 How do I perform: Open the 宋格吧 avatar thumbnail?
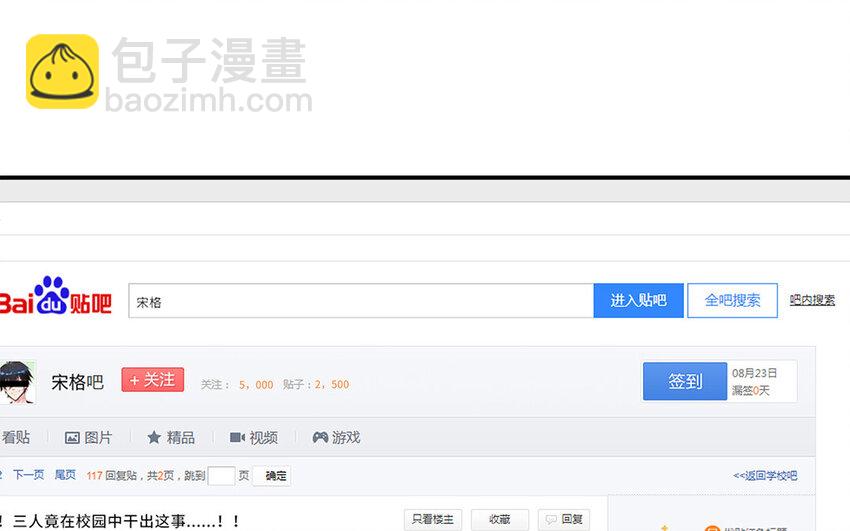[x=17, y=383]
